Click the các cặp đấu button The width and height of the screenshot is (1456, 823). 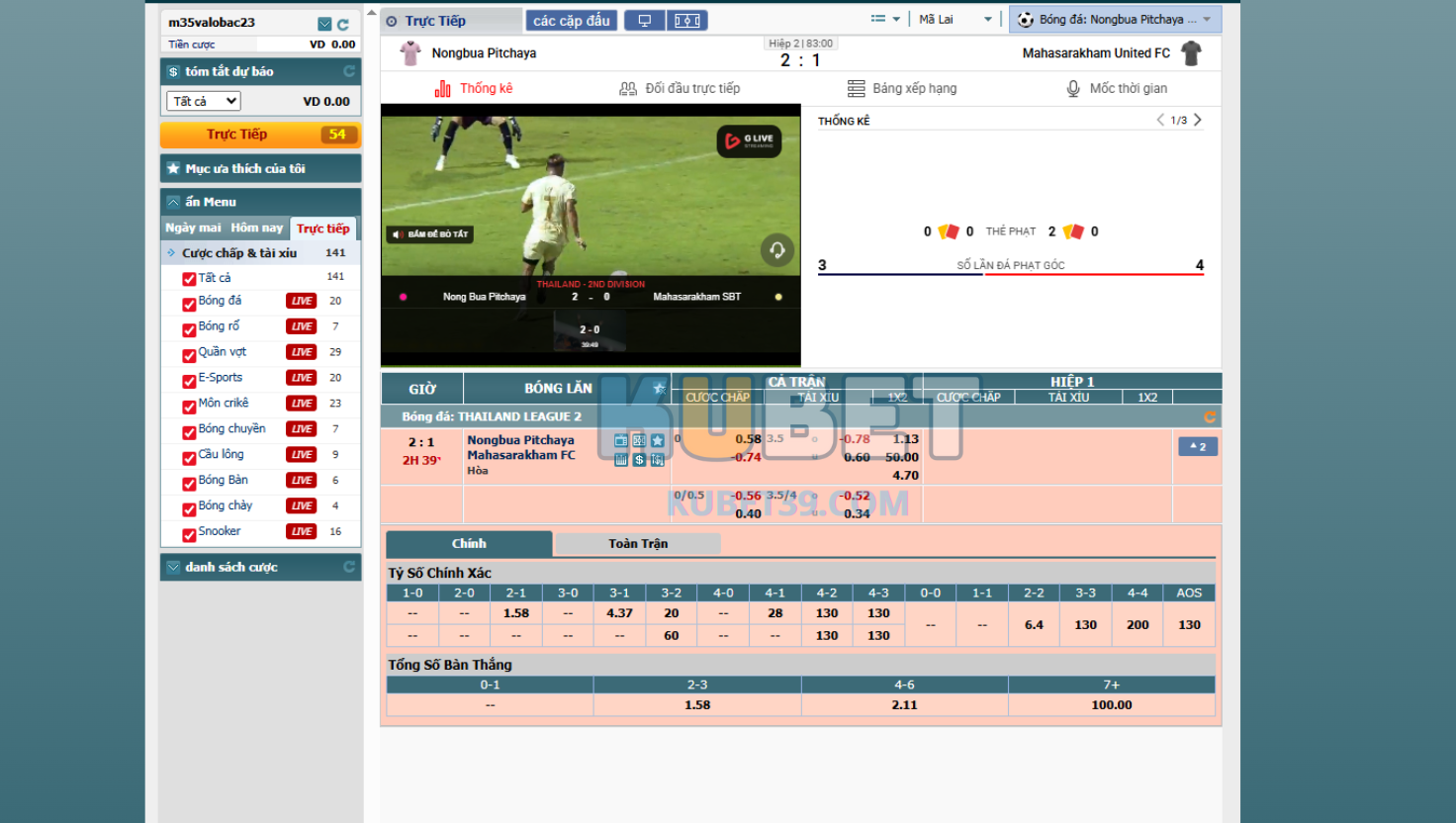pyautogui.click(x=572, y=21)
